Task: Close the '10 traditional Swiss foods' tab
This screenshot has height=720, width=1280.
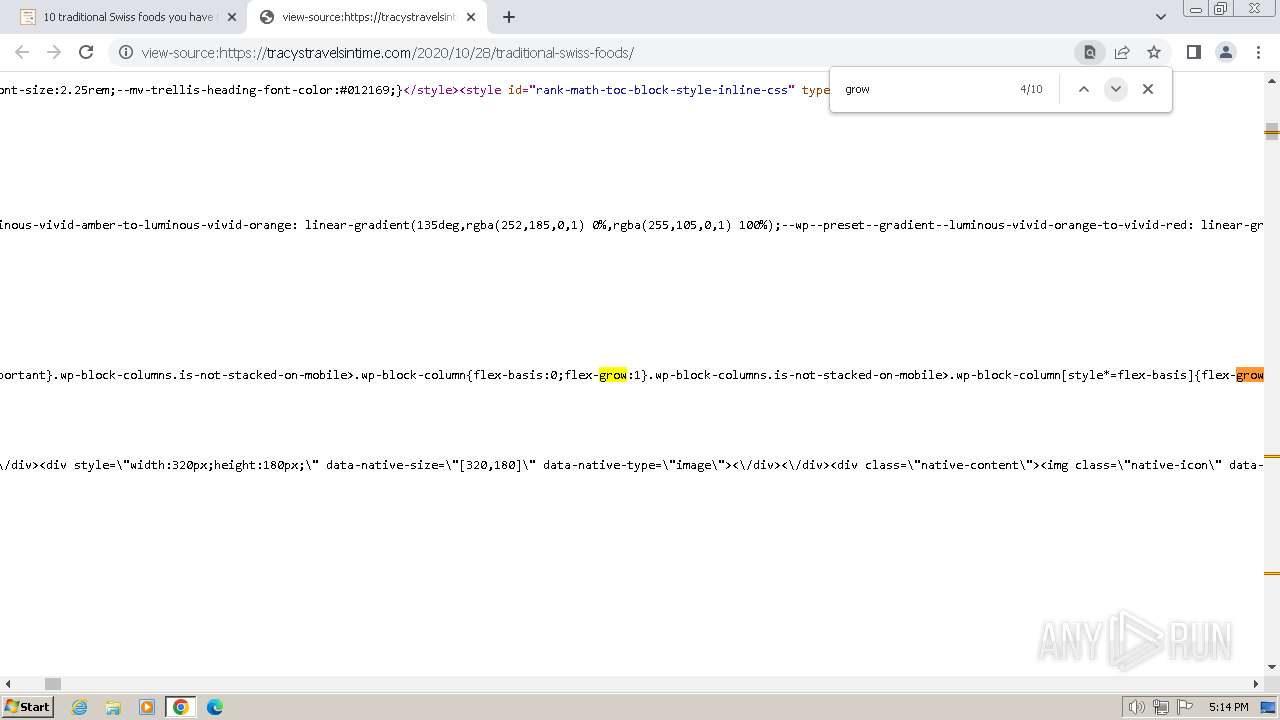Action: [231, 17]
